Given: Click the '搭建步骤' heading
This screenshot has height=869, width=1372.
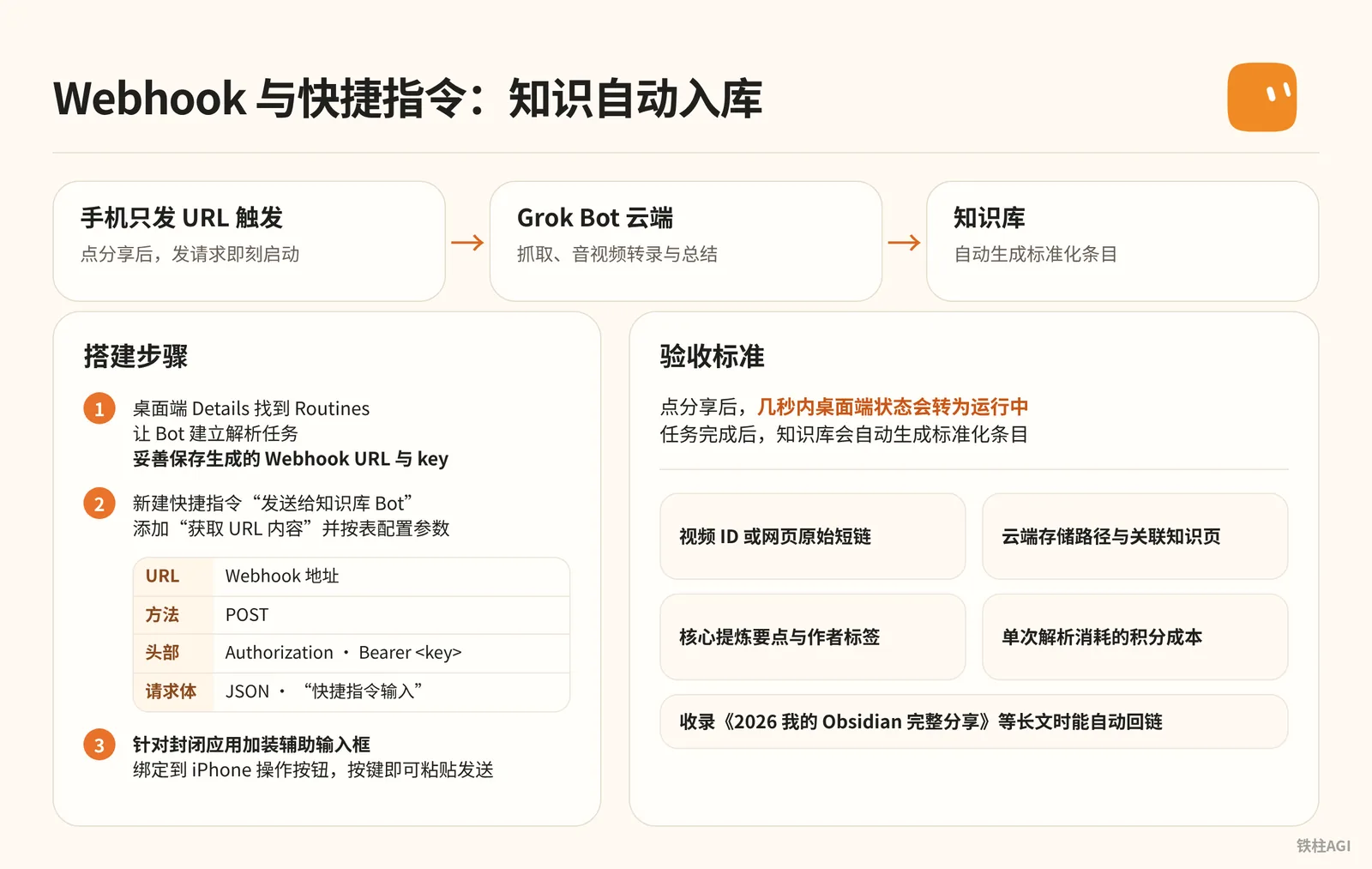Looking at the screenshot, I should tap(135, 356).
